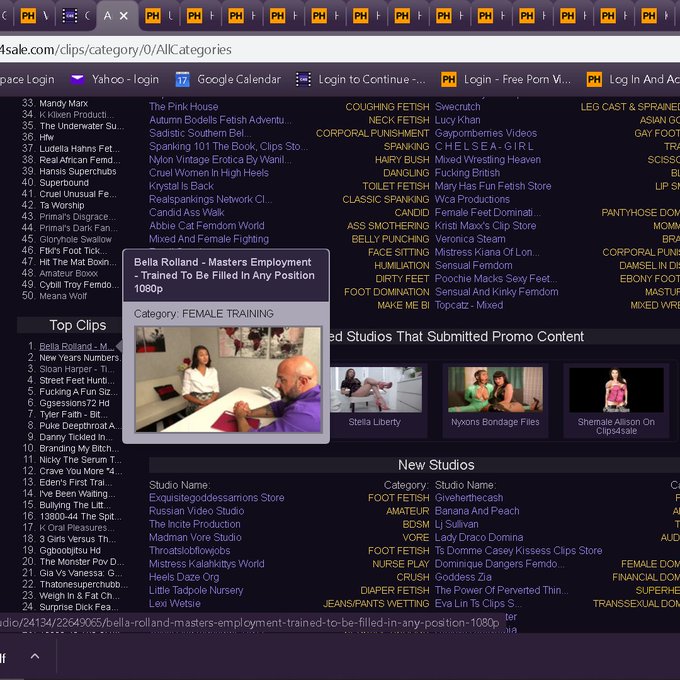
Task: Click the browser address bar
Action: point(340,49)
